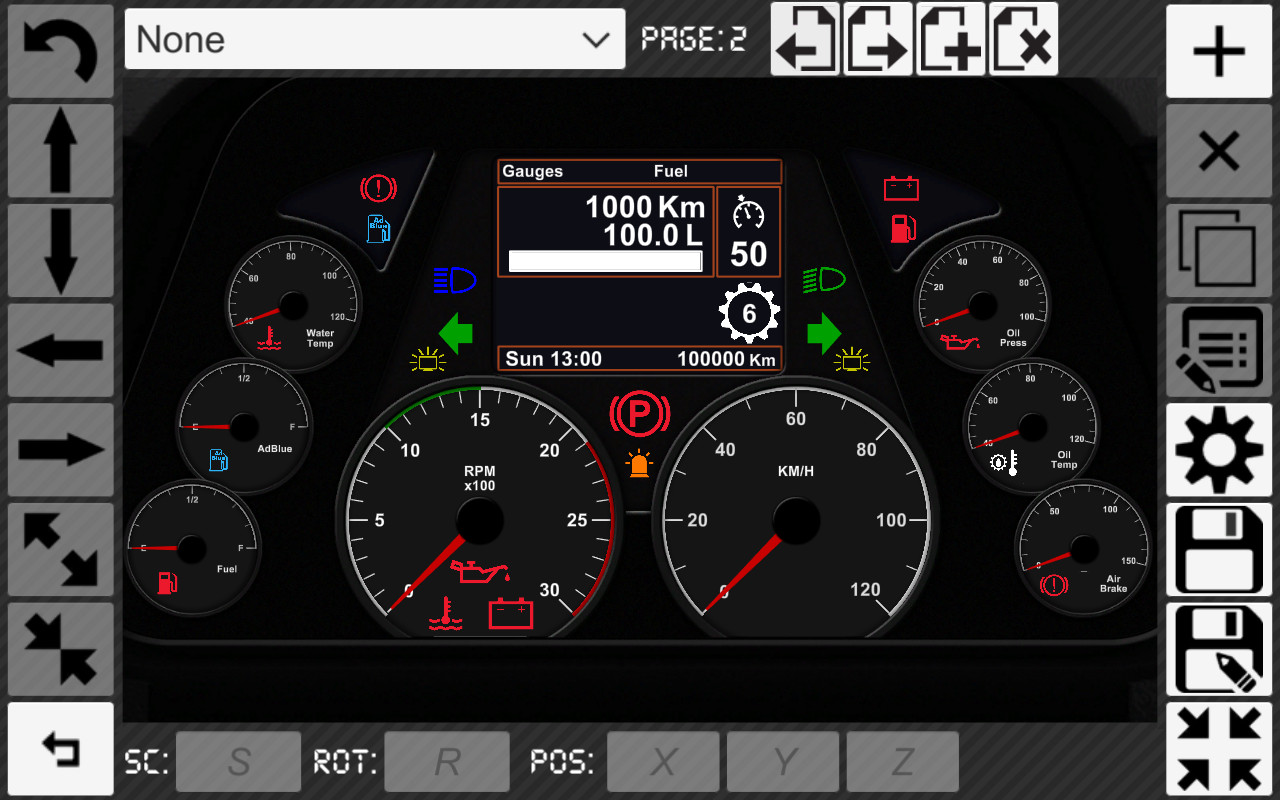Open the settings gear panel
The height and width of the screenshot is (800, 1280).
(1218, 449)
